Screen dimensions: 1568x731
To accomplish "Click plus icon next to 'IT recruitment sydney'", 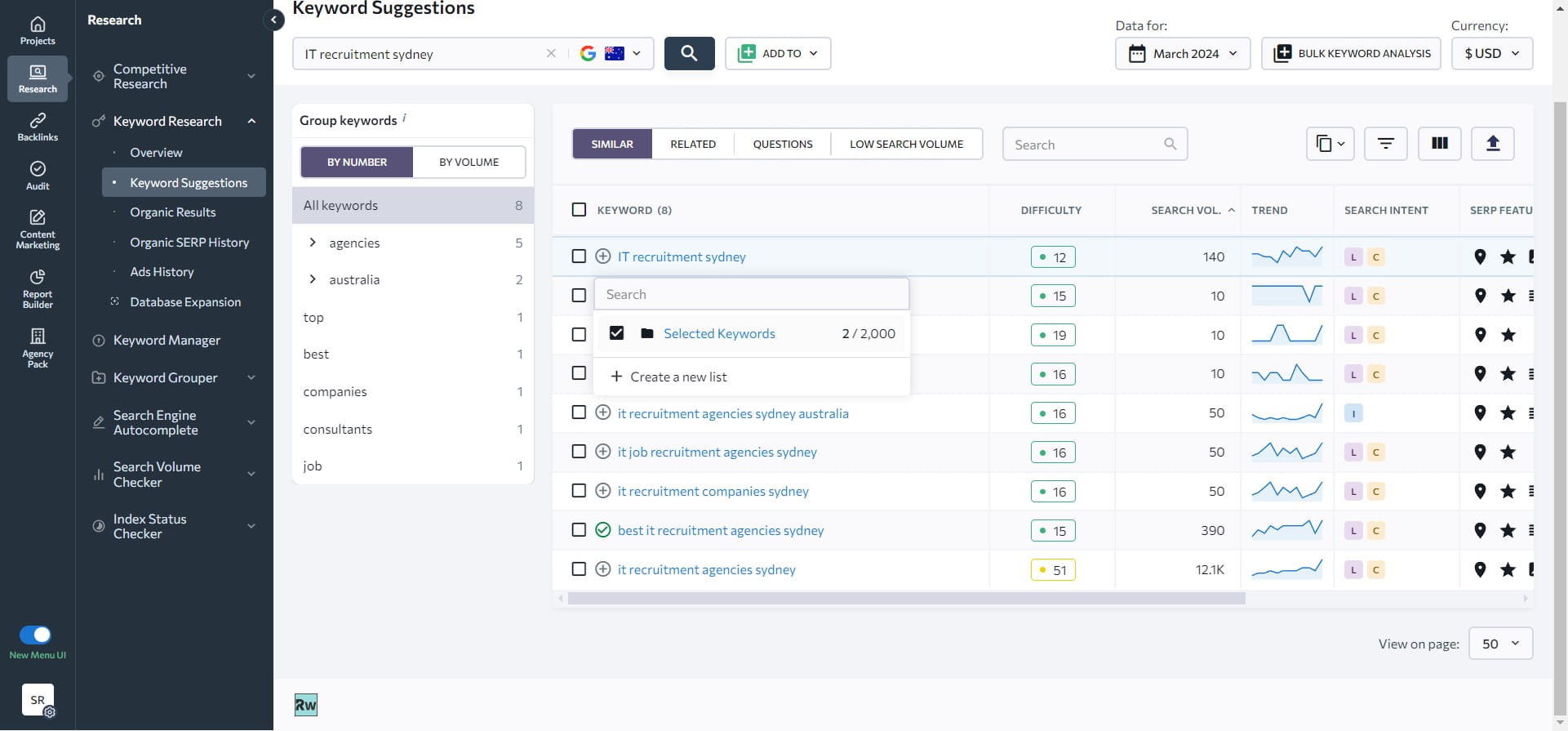I will click(602, 256).
